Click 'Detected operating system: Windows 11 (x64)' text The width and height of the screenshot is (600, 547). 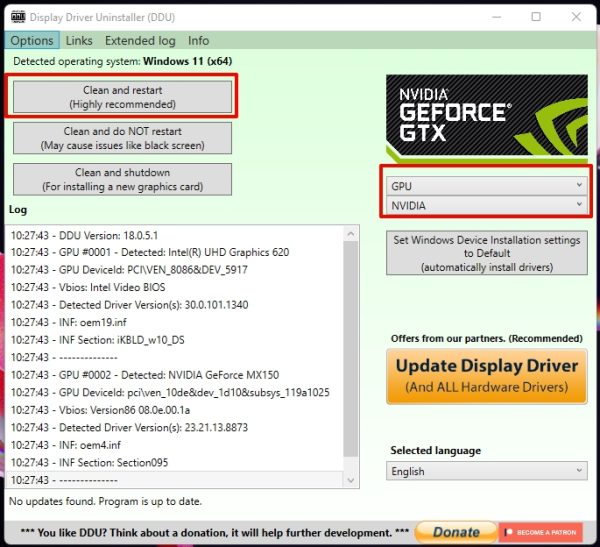[x=122, y=61]
